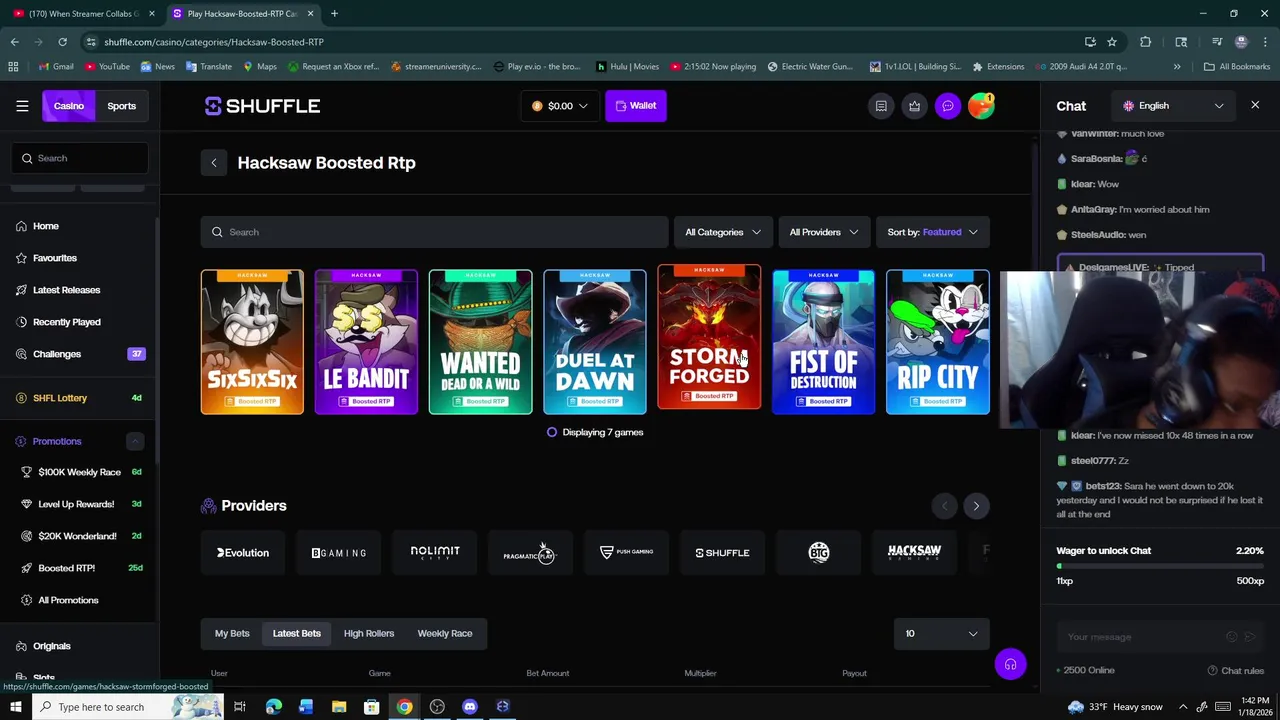
Task: Click the Shuffle site logo
Action: (x=262, y=106)
